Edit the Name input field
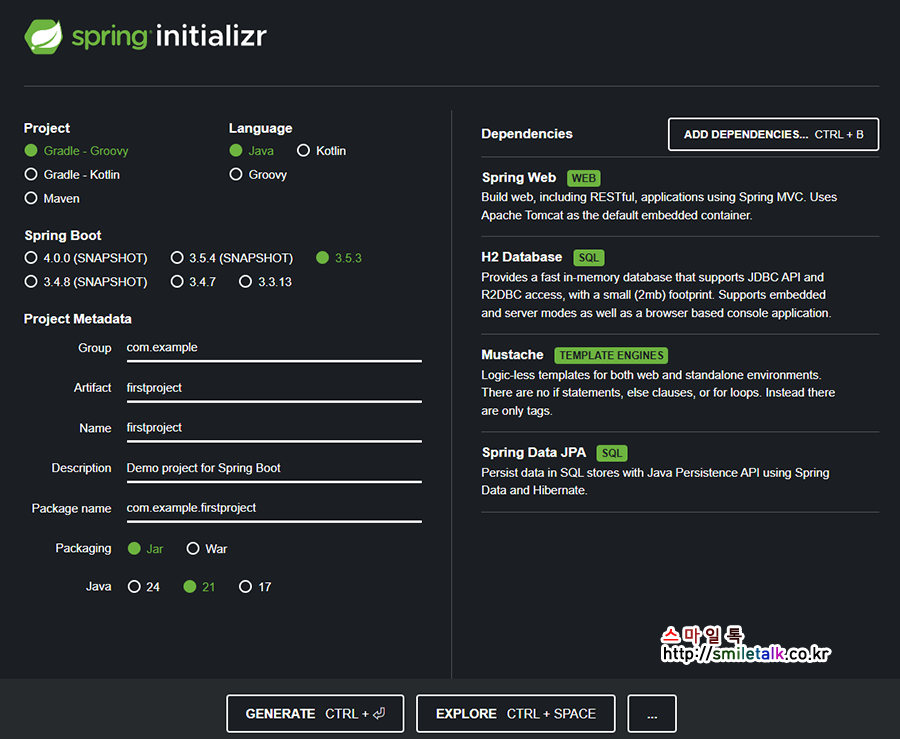This screenshot has width=900, height=739. [x=274, y=428]
